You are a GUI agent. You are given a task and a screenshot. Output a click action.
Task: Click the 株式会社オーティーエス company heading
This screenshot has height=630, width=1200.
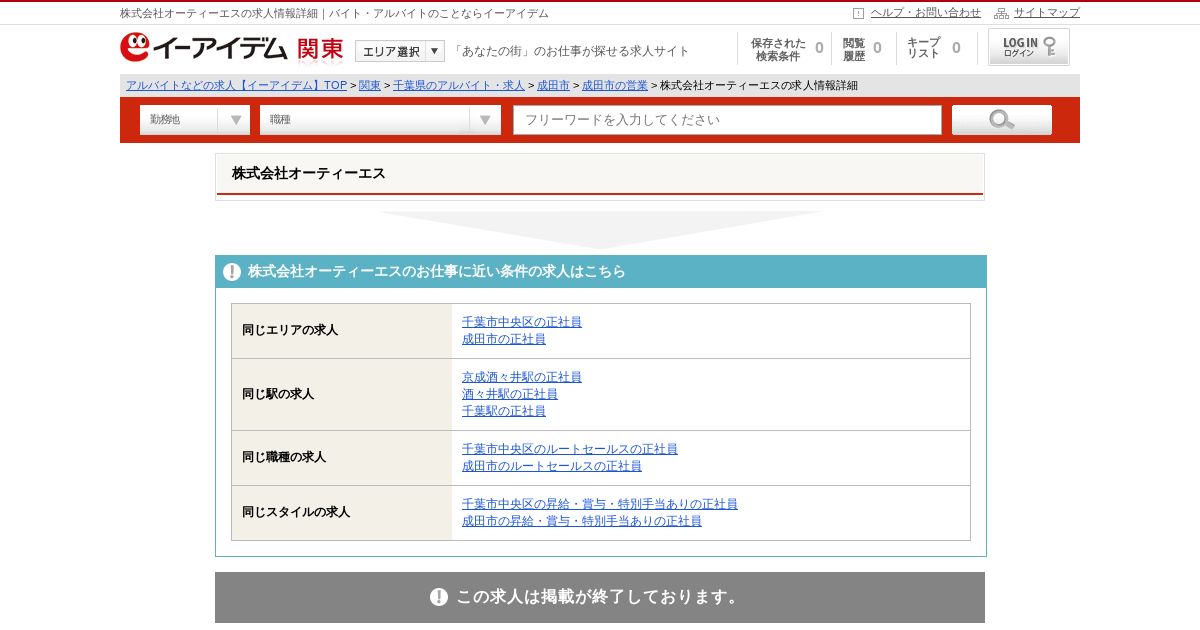click(309, 173)
